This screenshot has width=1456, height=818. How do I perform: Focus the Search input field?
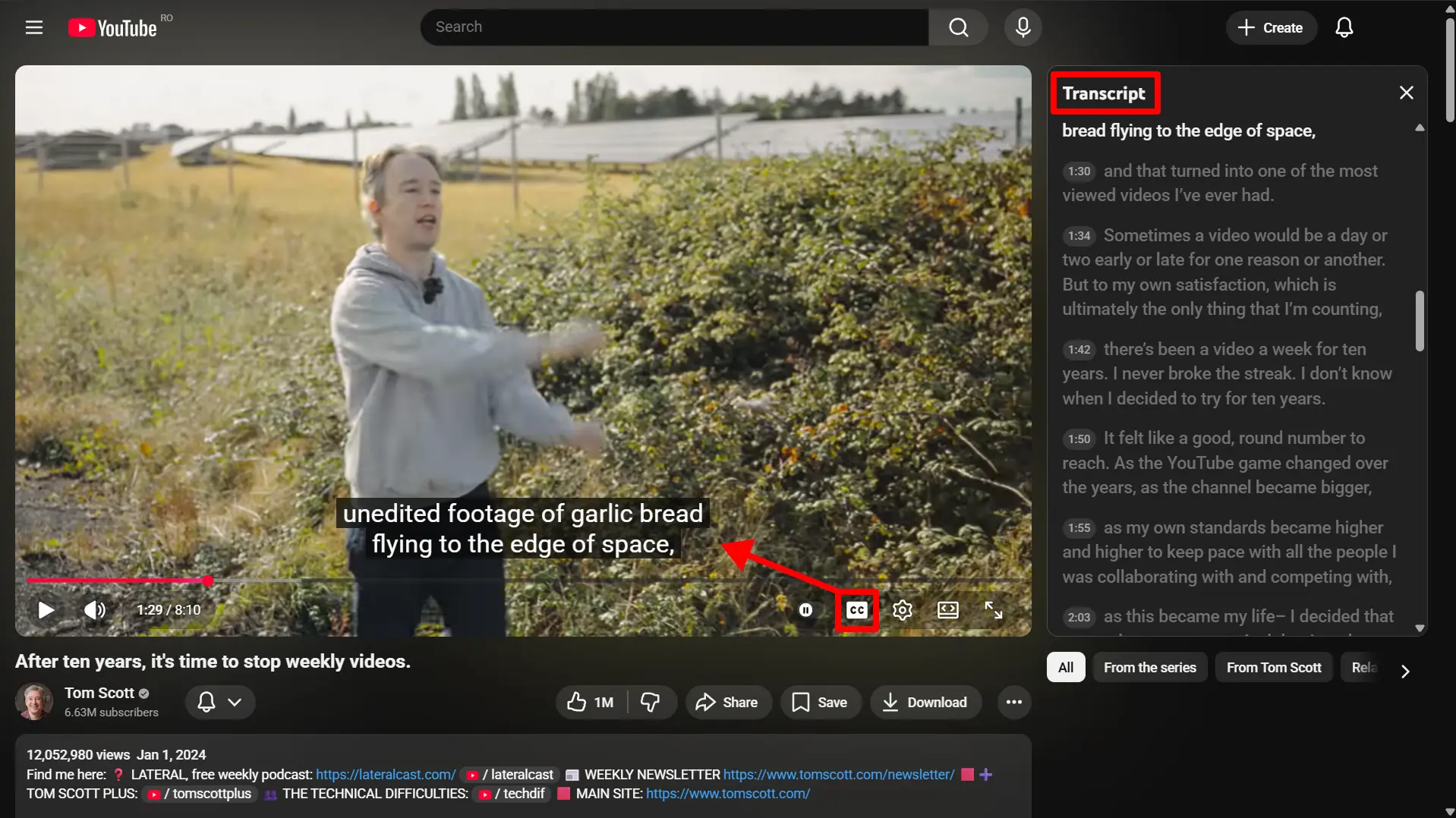(x=675, y=27)
